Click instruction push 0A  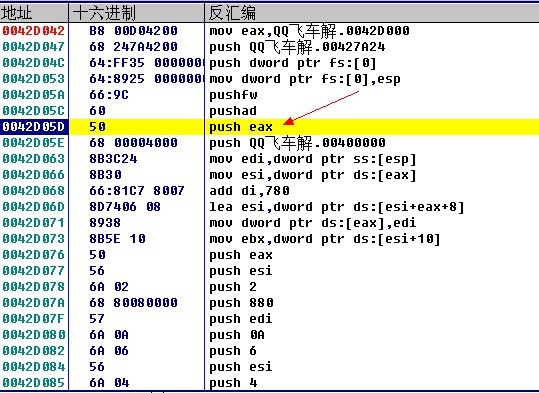[x=237, y=335]
